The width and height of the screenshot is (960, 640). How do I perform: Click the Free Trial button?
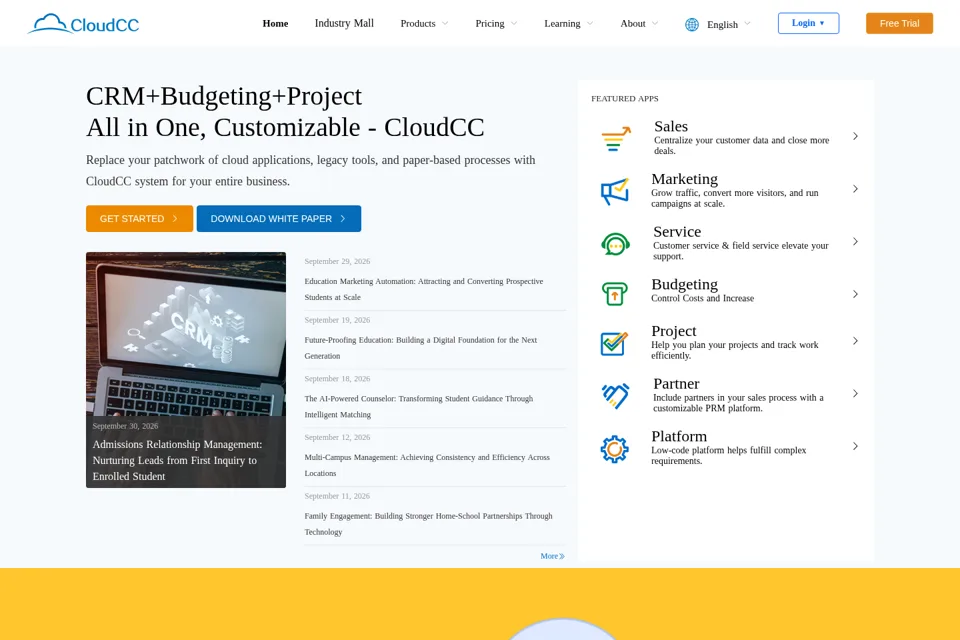pyautogui.click(x=899, y=23)
